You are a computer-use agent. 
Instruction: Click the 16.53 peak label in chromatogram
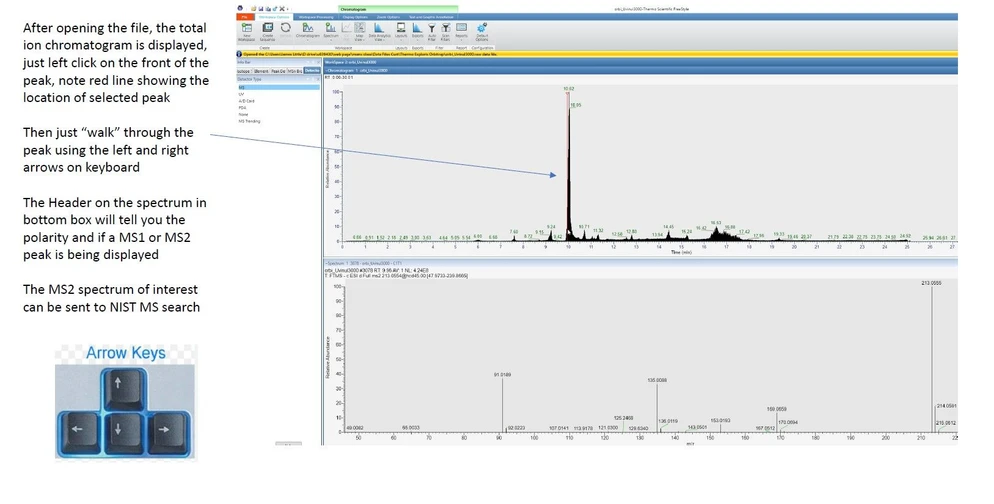coord(716,223)
